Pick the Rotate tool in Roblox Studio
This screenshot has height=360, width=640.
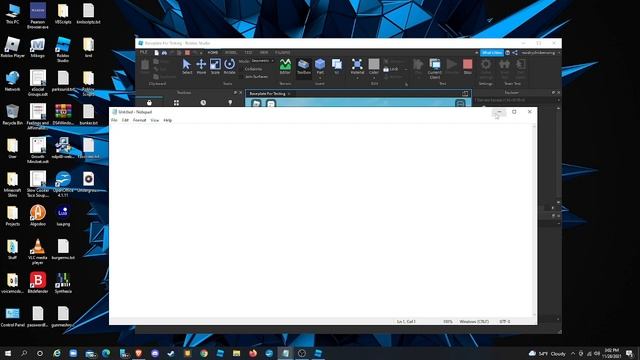pos(229,66)
